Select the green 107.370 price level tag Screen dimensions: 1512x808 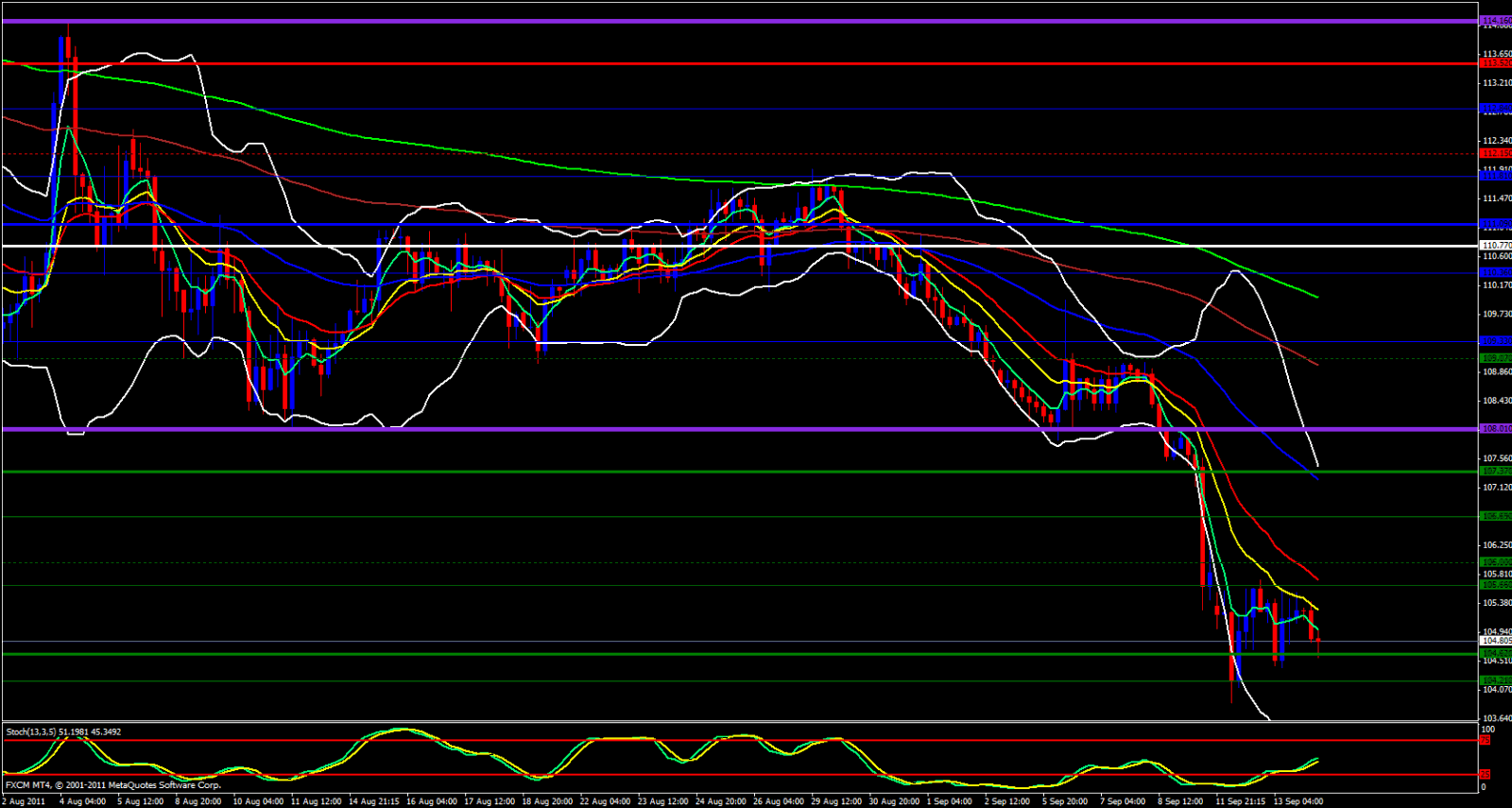[1496, 471]
